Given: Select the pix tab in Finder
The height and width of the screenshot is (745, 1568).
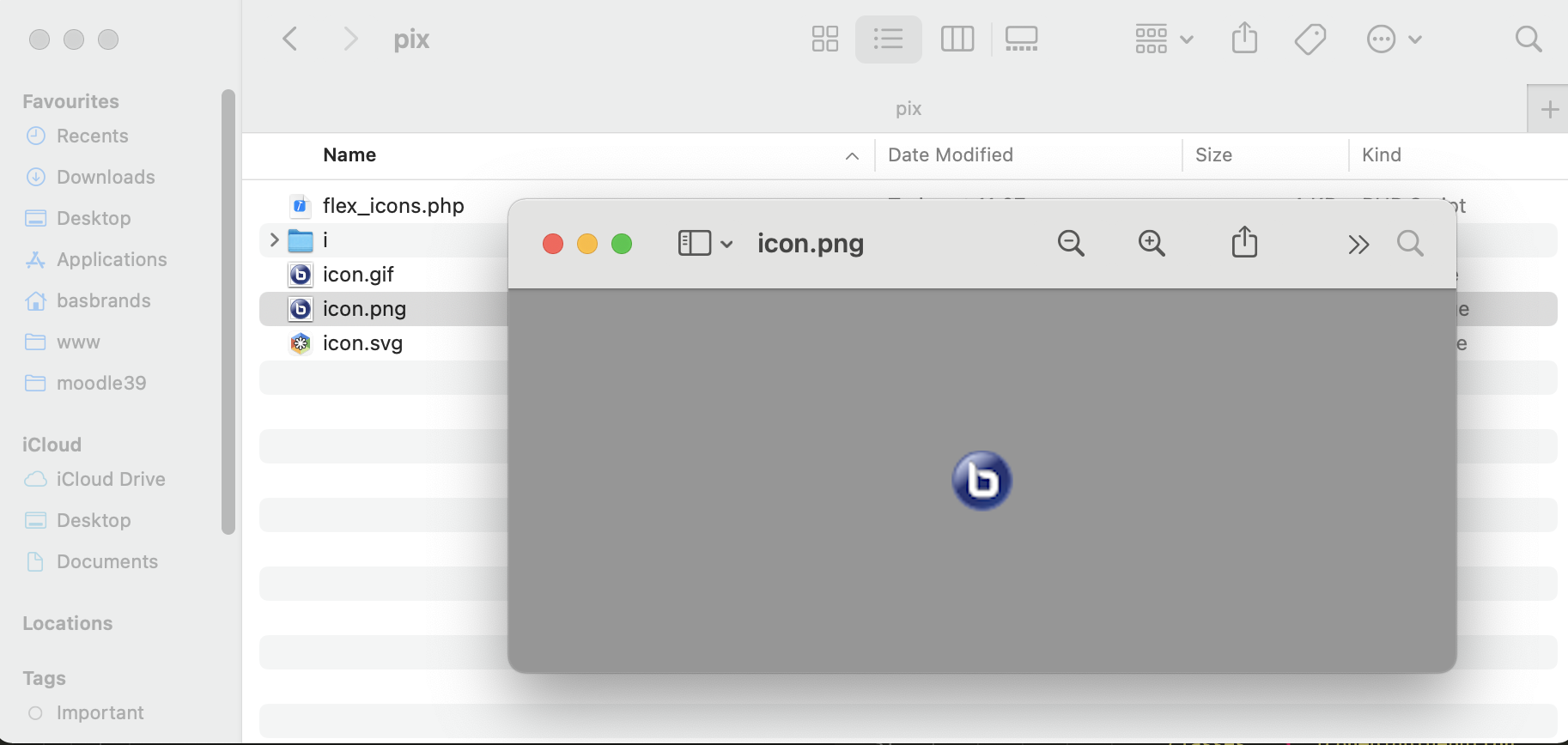Looking at the screenshot, I should pos(908,109).
